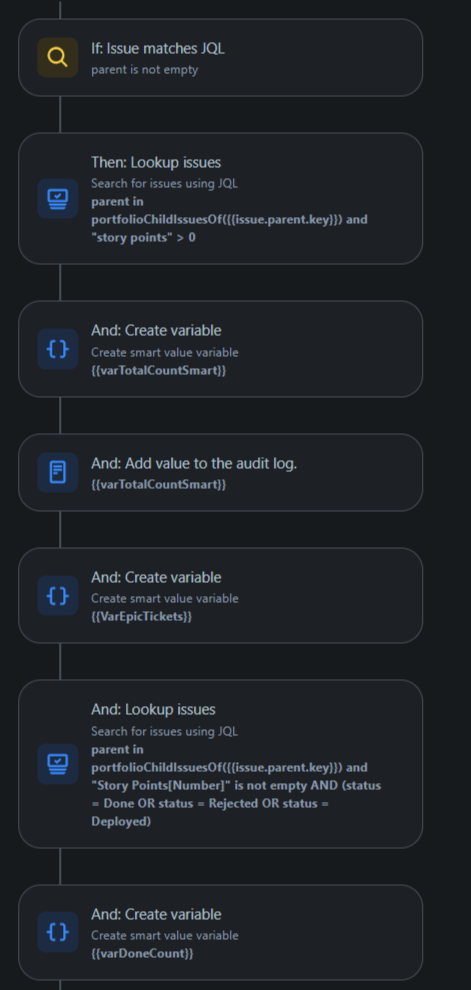The width and height of the screenshot is (471, 990).
Task: Click the JQL text containing status = Deployed
Action: 236,785
